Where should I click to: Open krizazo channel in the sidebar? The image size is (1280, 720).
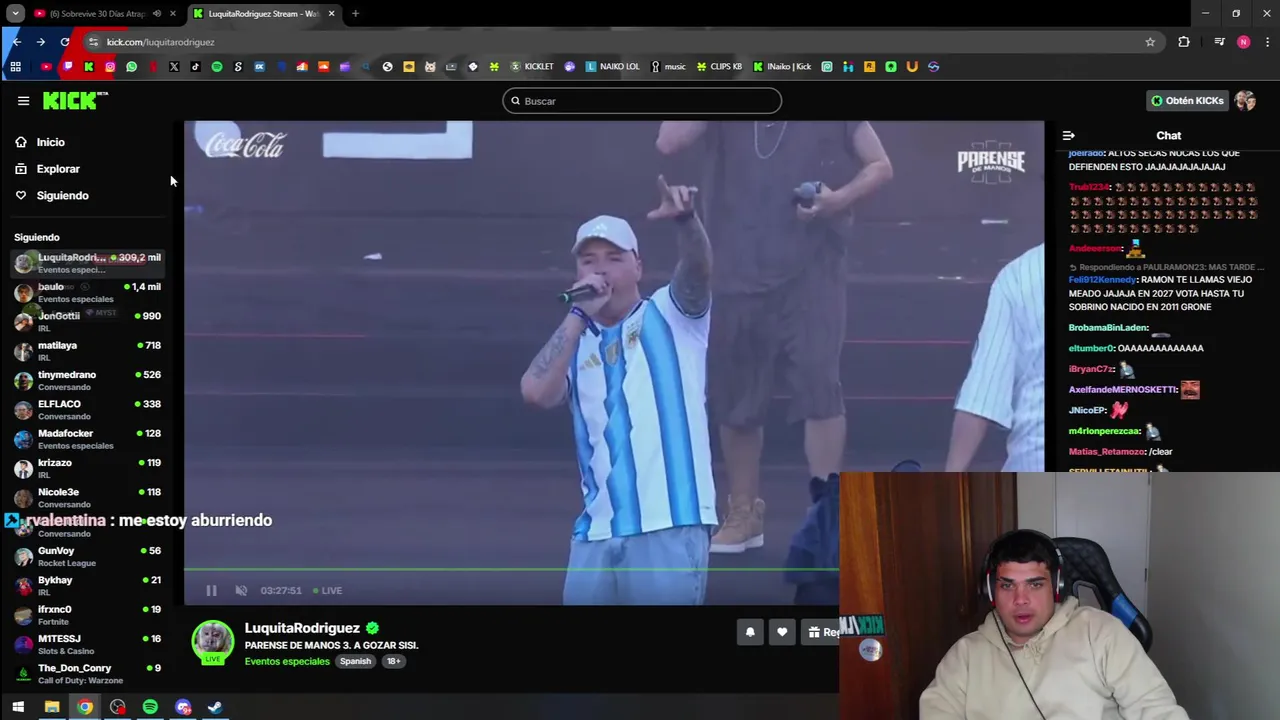coord(88,468)
